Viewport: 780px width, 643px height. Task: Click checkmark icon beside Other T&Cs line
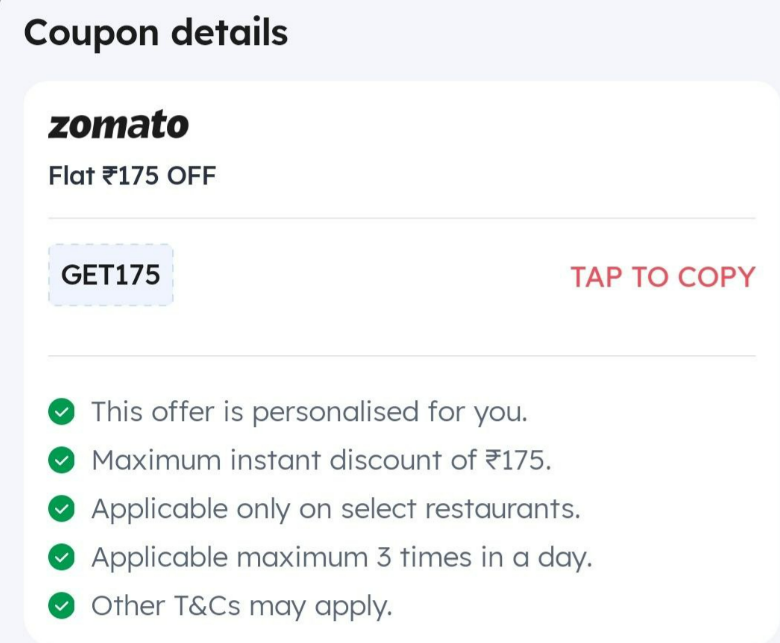[61, 606]
